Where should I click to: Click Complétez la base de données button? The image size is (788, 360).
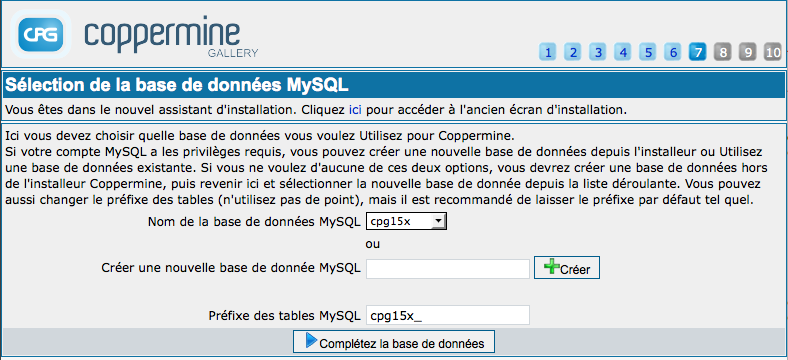click(394, 342)
